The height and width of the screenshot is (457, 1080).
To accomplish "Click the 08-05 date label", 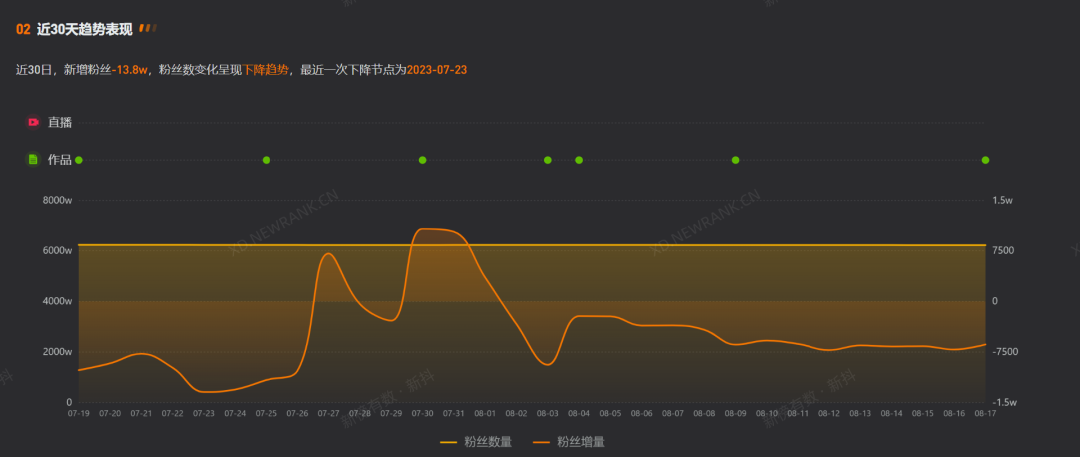I will pos(610,414).
